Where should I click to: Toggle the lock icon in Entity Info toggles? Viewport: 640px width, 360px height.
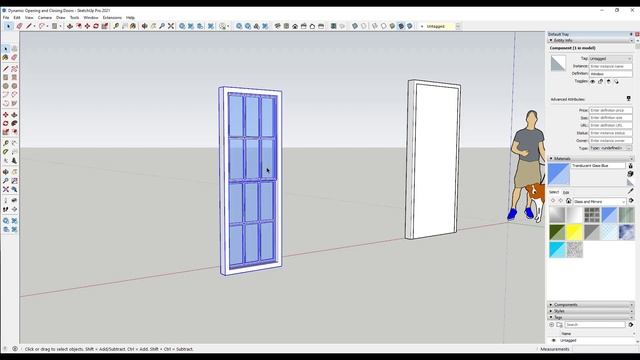600,82
